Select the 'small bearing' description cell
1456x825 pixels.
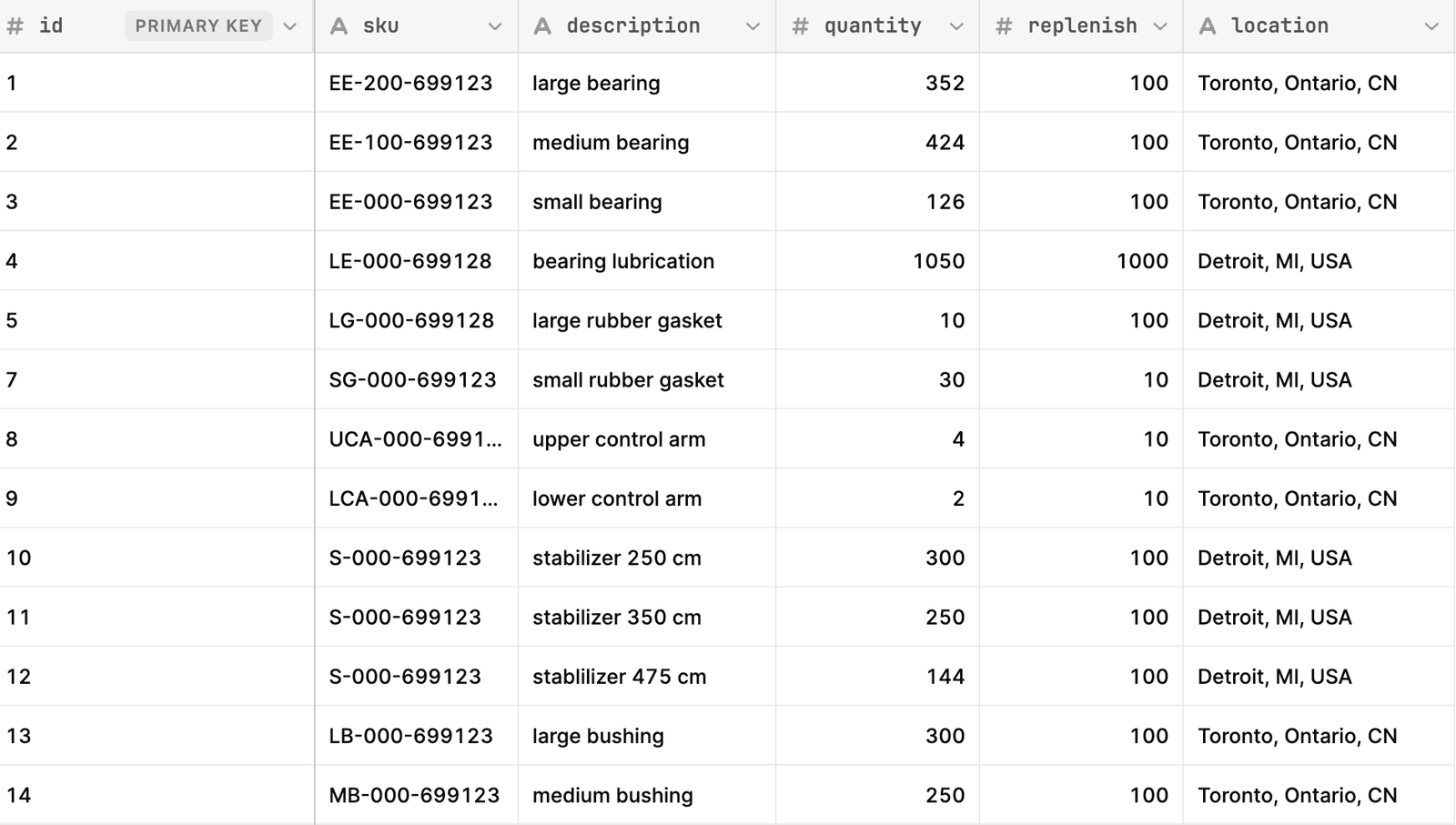647,201
